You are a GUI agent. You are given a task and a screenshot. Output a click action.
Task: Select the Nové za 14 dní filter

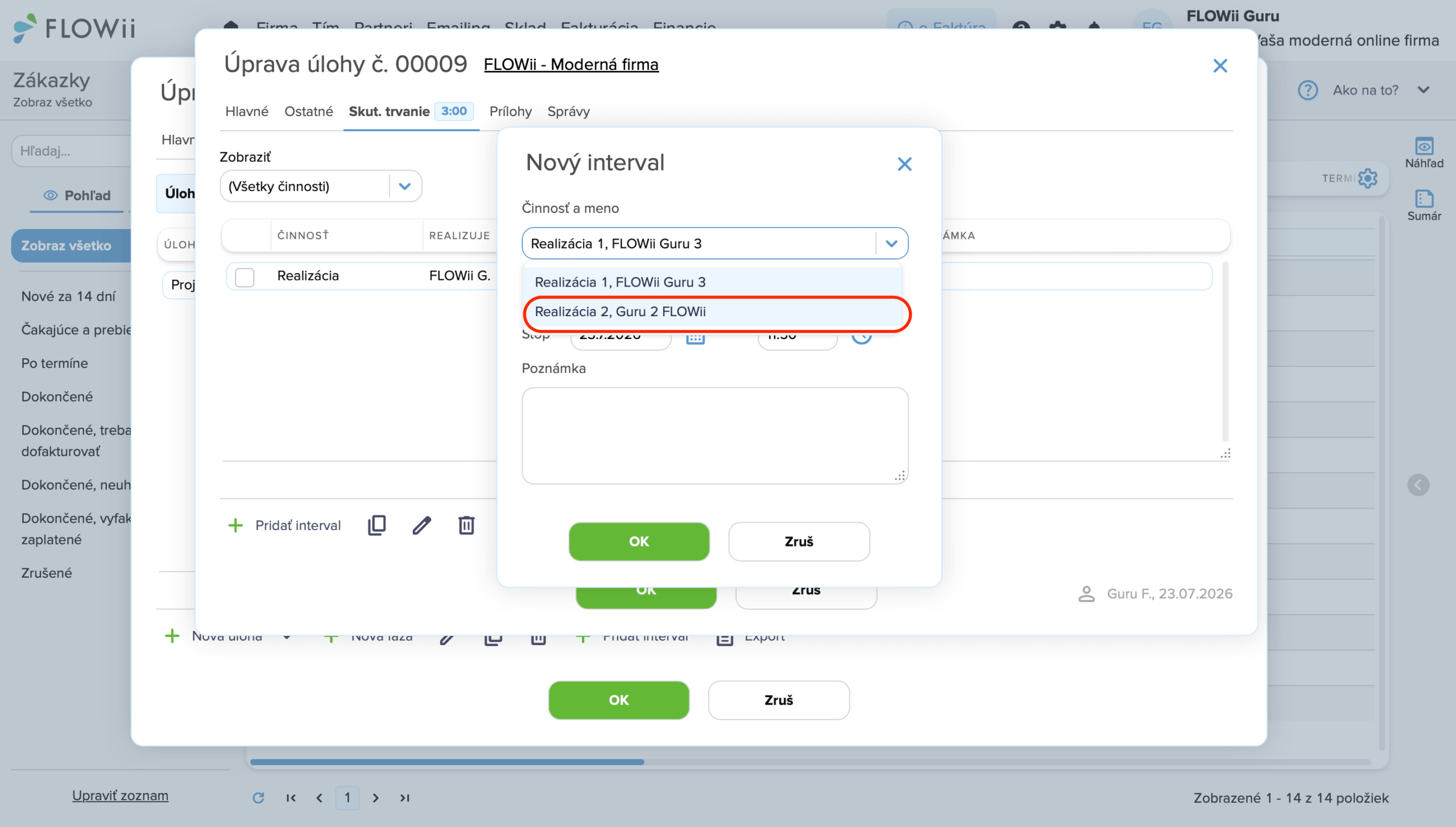(x=68, y=296)
